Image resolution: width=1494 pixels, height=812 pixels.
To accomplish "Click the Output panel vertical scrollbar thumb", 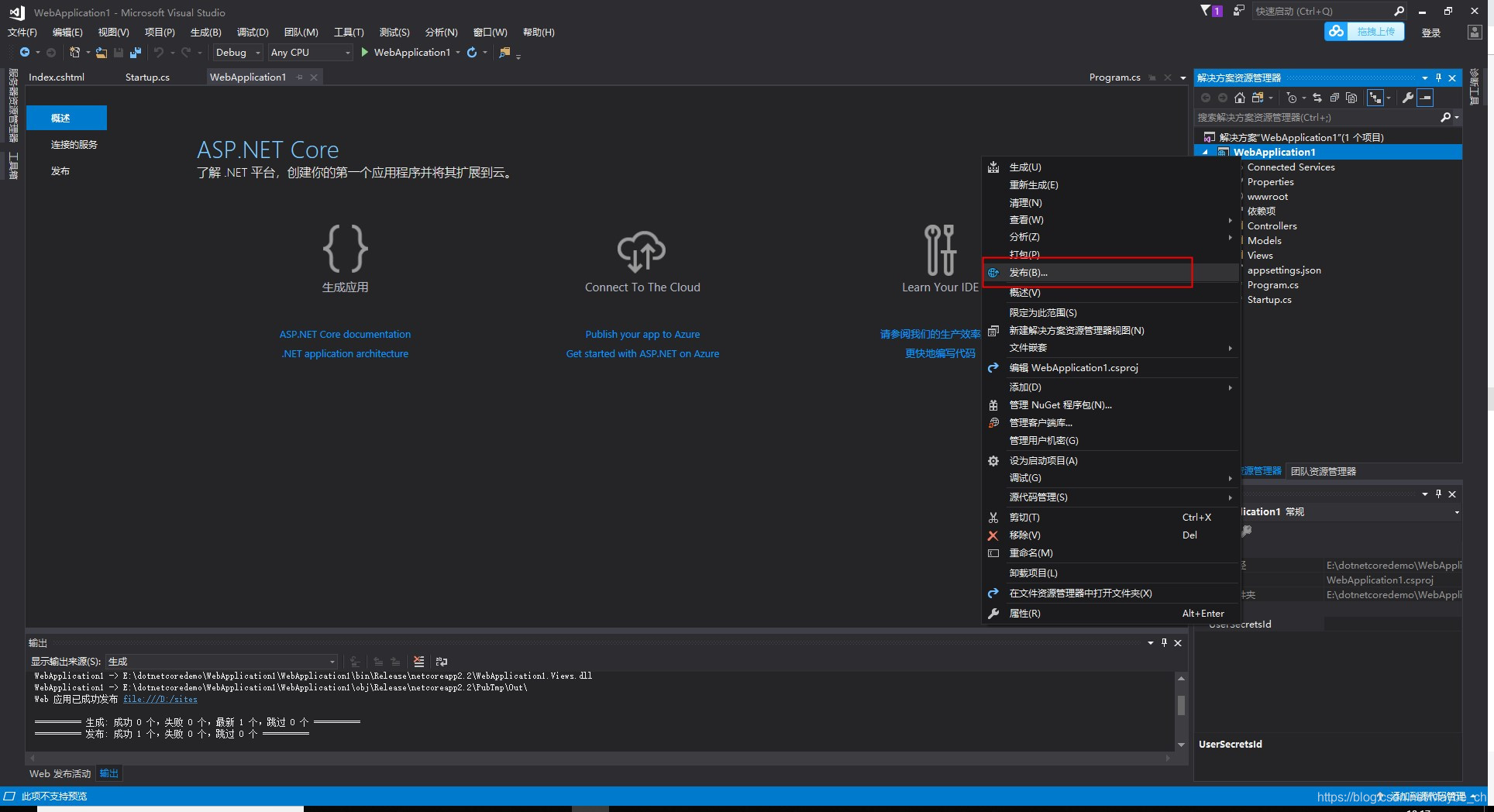I will 1181,705.
